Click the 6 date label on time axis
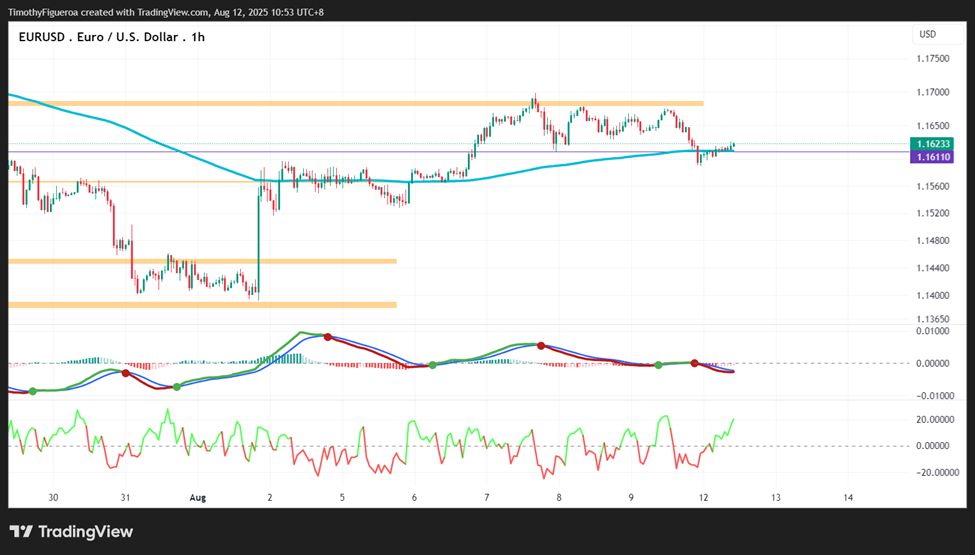975x555 pixels. click(x=414, y=498)
